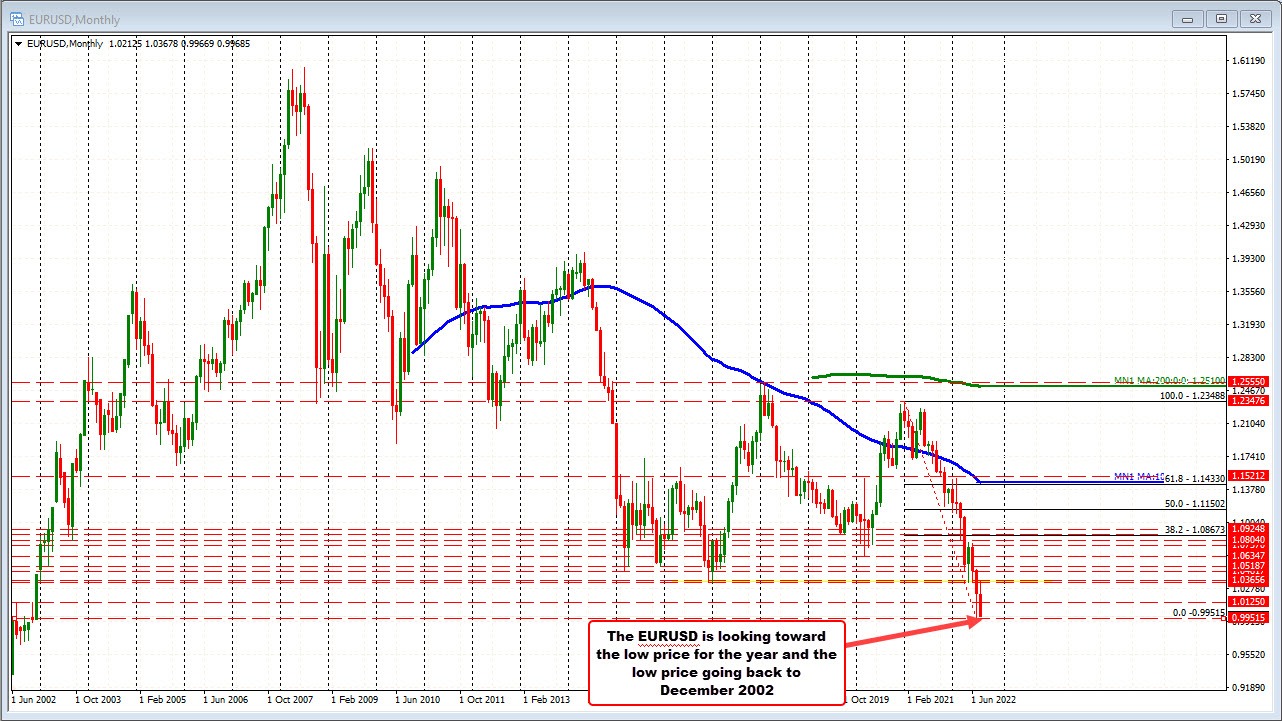1282x721 pixels.
Task: Click the red 1.25550 price level label
Action: pos(1249,382)
